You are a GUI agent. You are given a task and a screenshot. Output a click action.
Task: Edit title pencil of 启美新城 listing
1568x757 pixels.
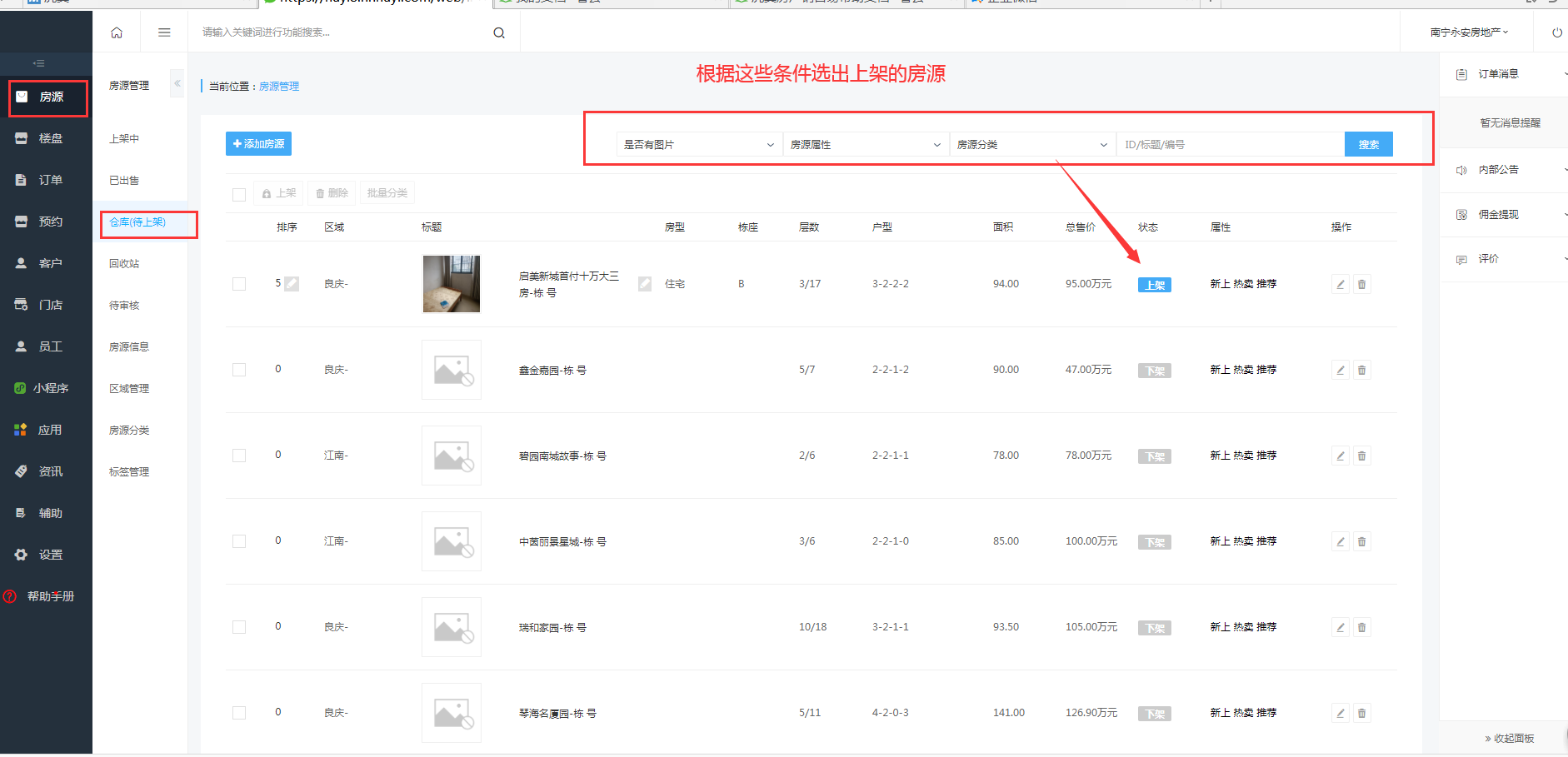tap(645, 284)
